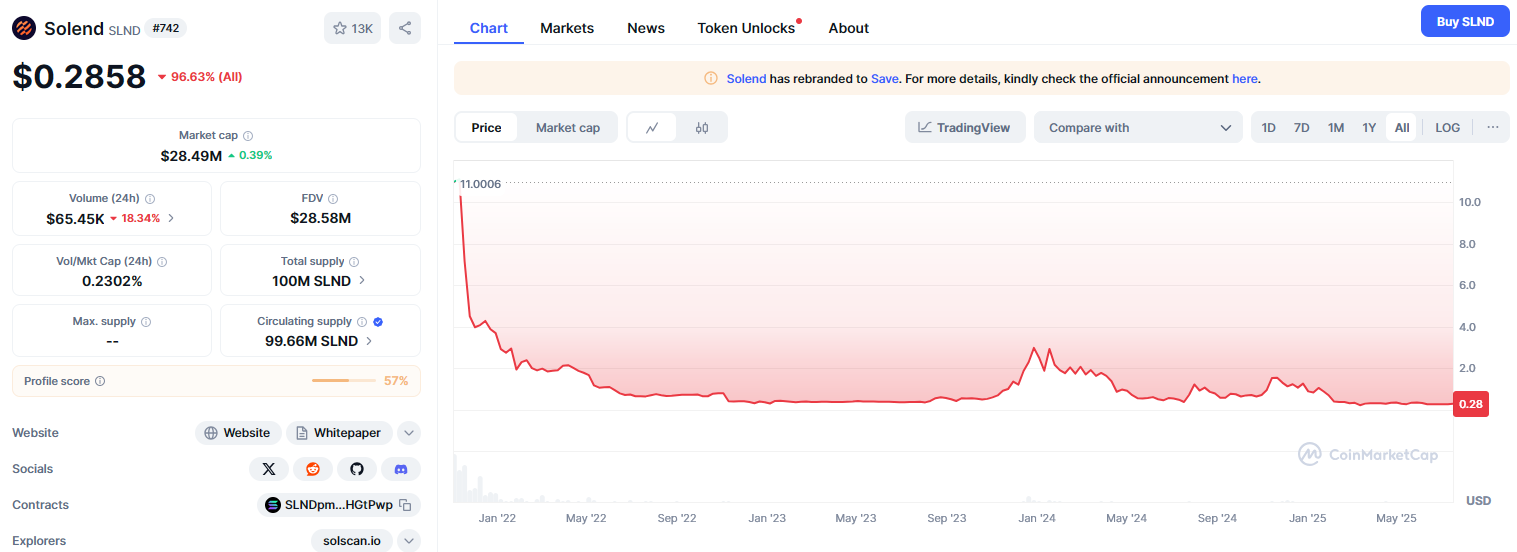This screenshot has height=552, width=1517.
Task: Switch to the Token Unlocks tab
Action: coord(747,28)
